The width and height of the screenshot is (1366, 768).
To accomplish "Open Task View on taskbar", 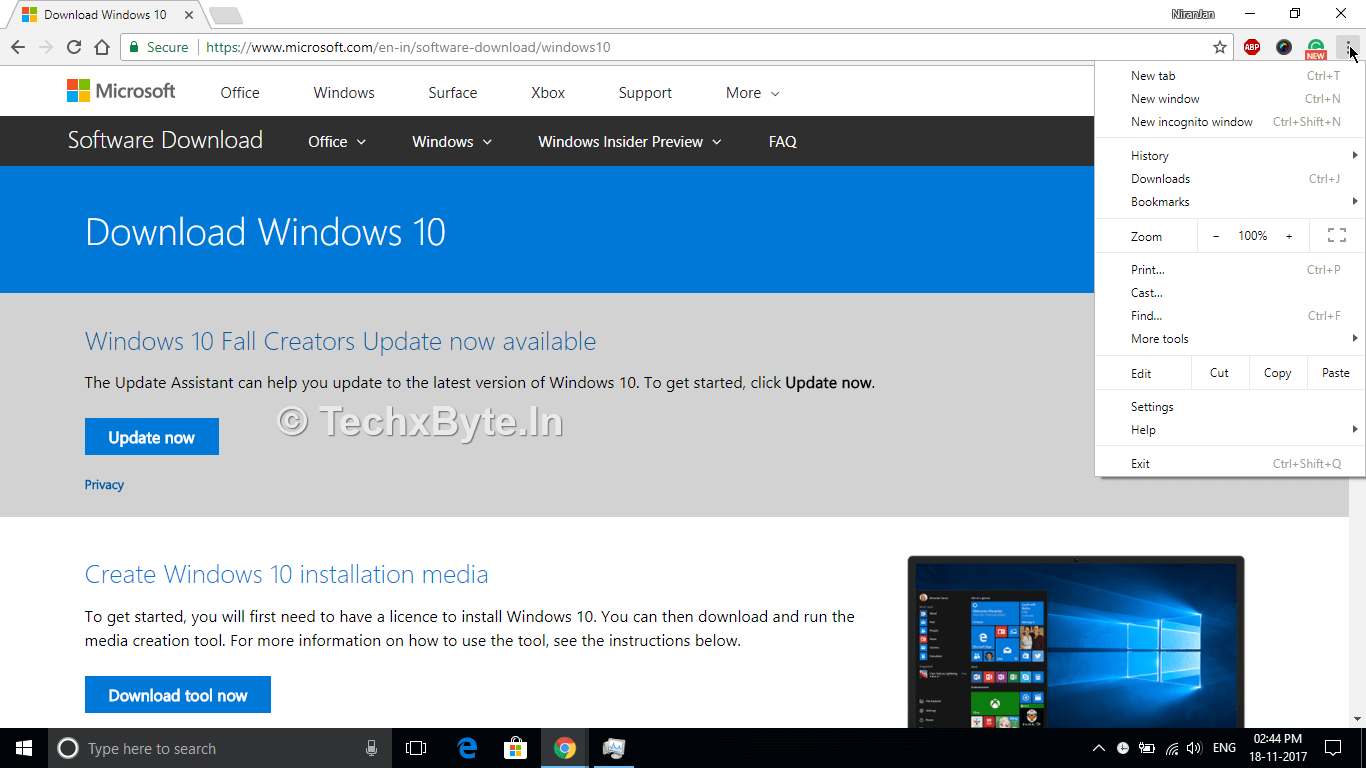I will (x=416, y=748).
